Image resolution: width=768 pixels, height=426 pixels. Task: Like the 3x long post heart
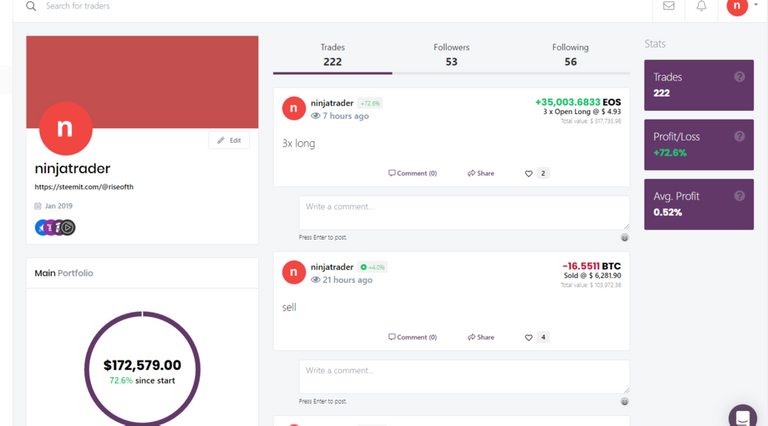528,174
